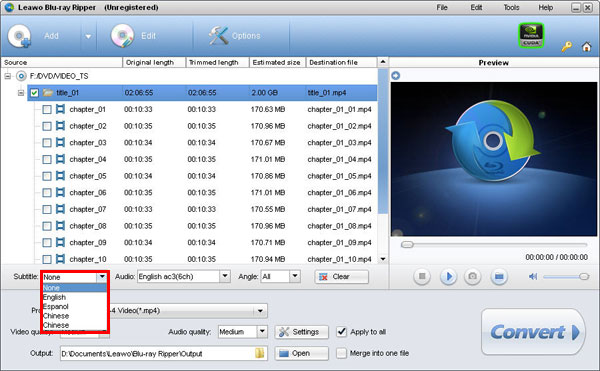
Task: Open the Subtitle dropdown arrow
Action: (x=102, y=277)
